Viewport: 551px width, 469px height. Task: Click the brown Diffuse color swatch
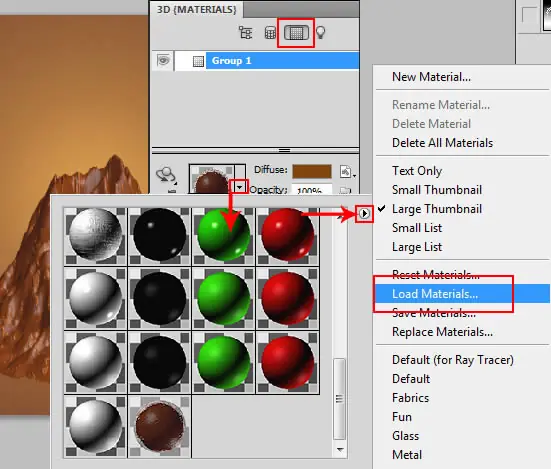(312, 171)
